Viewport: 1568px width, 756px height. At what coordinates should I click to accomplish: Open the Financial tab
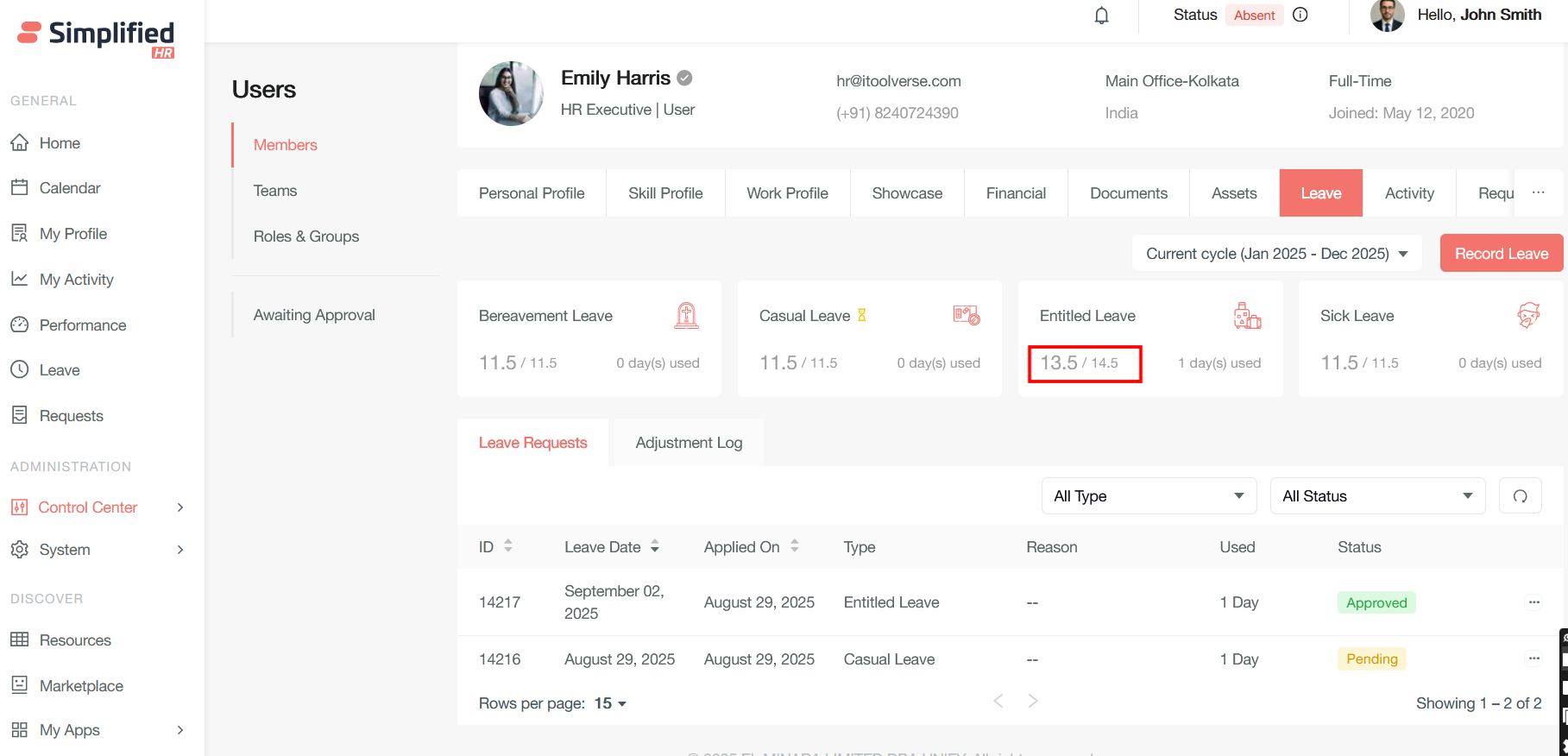[x=1015, y=193]
